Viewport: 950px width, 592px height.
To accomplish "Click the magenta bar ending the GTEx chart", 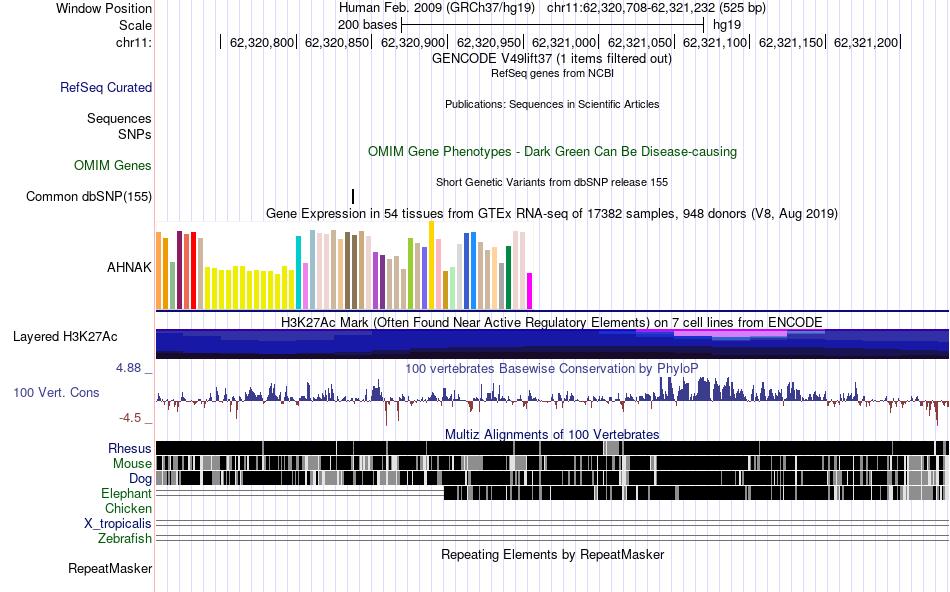I will 530,291.
